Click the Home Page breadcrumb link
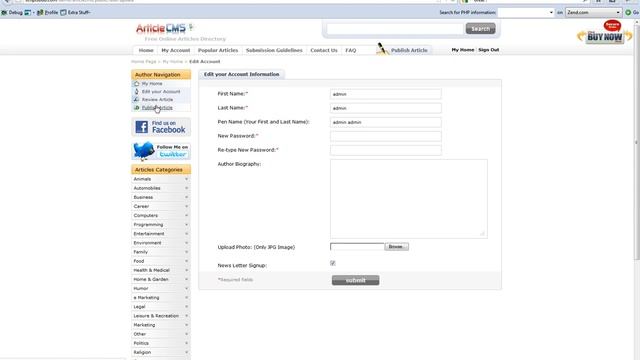The width and height of the screenshot is (640, 360). (x=144, y=62)
